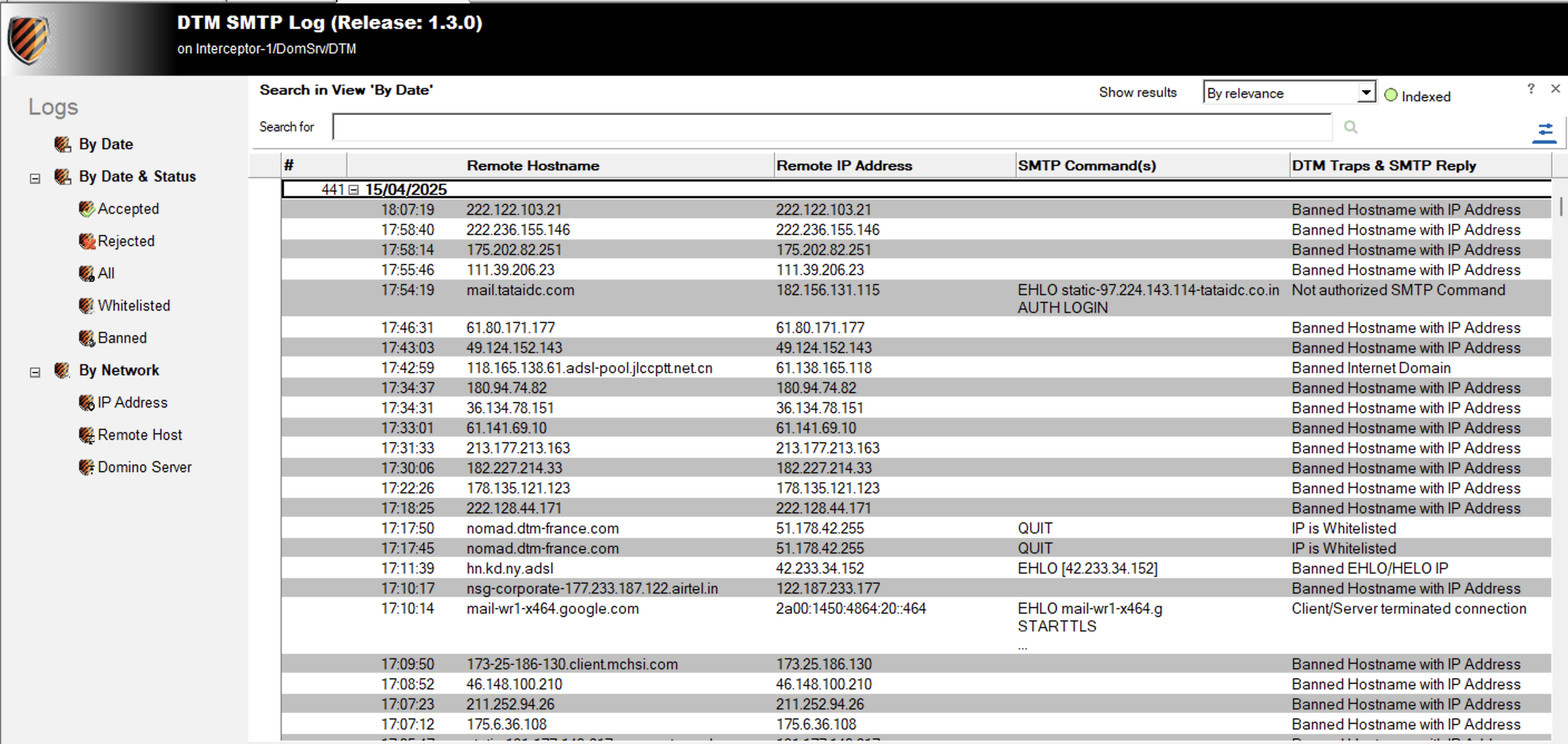
Task: Click the By Date & Status icon
Action: point(62,177)
